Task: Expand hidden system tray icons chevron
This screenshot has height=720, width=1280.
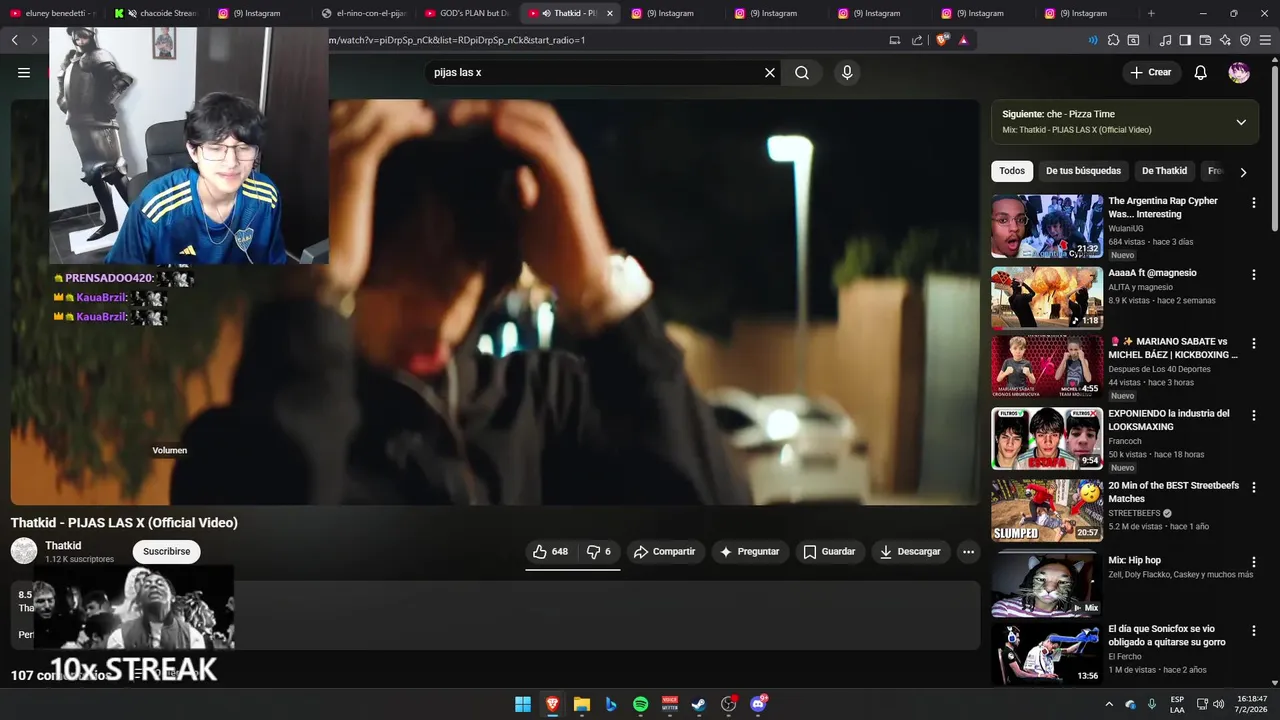Action: pos(1110,704)
